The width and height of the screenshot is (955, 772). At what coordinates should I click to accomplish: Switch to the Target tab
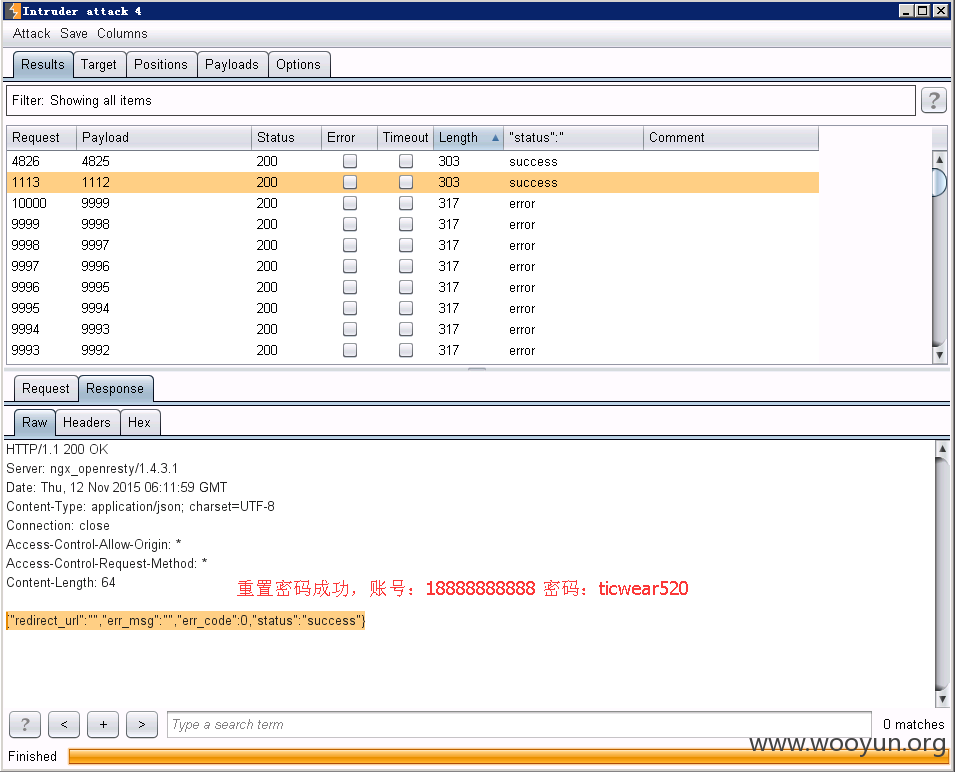[99, 65]
